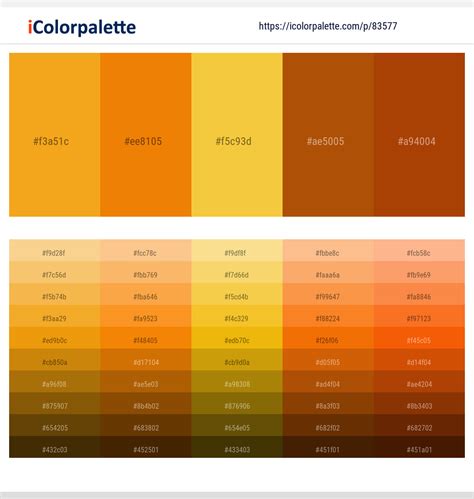
Task: Pick the #edb70c golden cell
Action: click(x=237, y=338)
